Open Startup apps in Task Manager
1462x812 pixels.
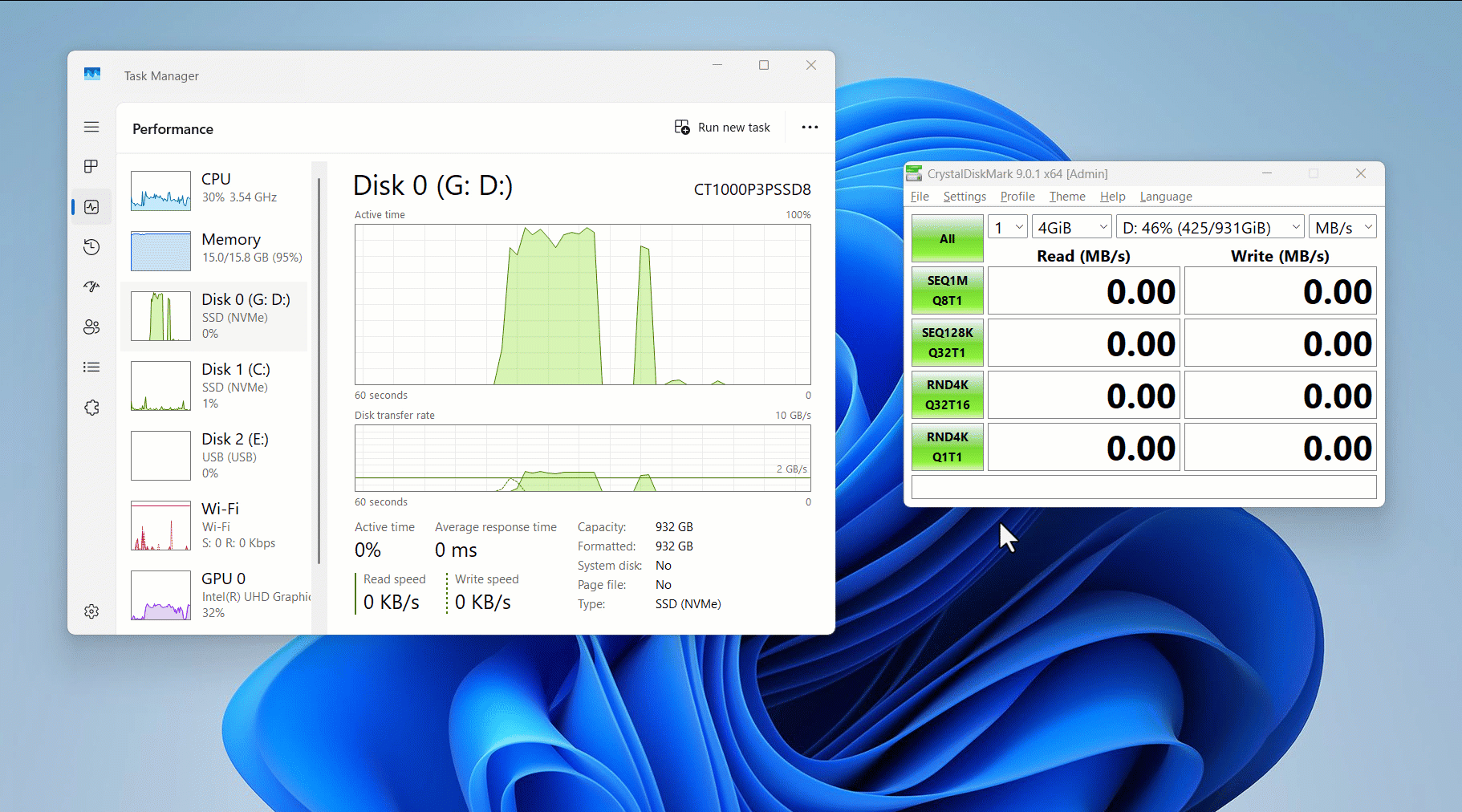tap(91, 286)
